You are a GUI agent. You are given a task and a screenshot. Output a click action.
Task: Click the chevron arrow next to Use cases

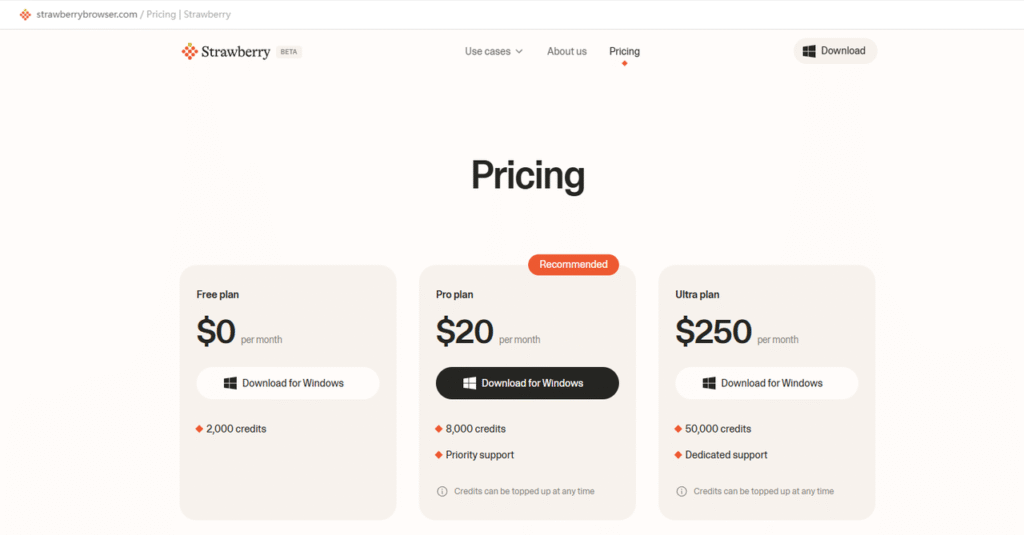(519, 51)
